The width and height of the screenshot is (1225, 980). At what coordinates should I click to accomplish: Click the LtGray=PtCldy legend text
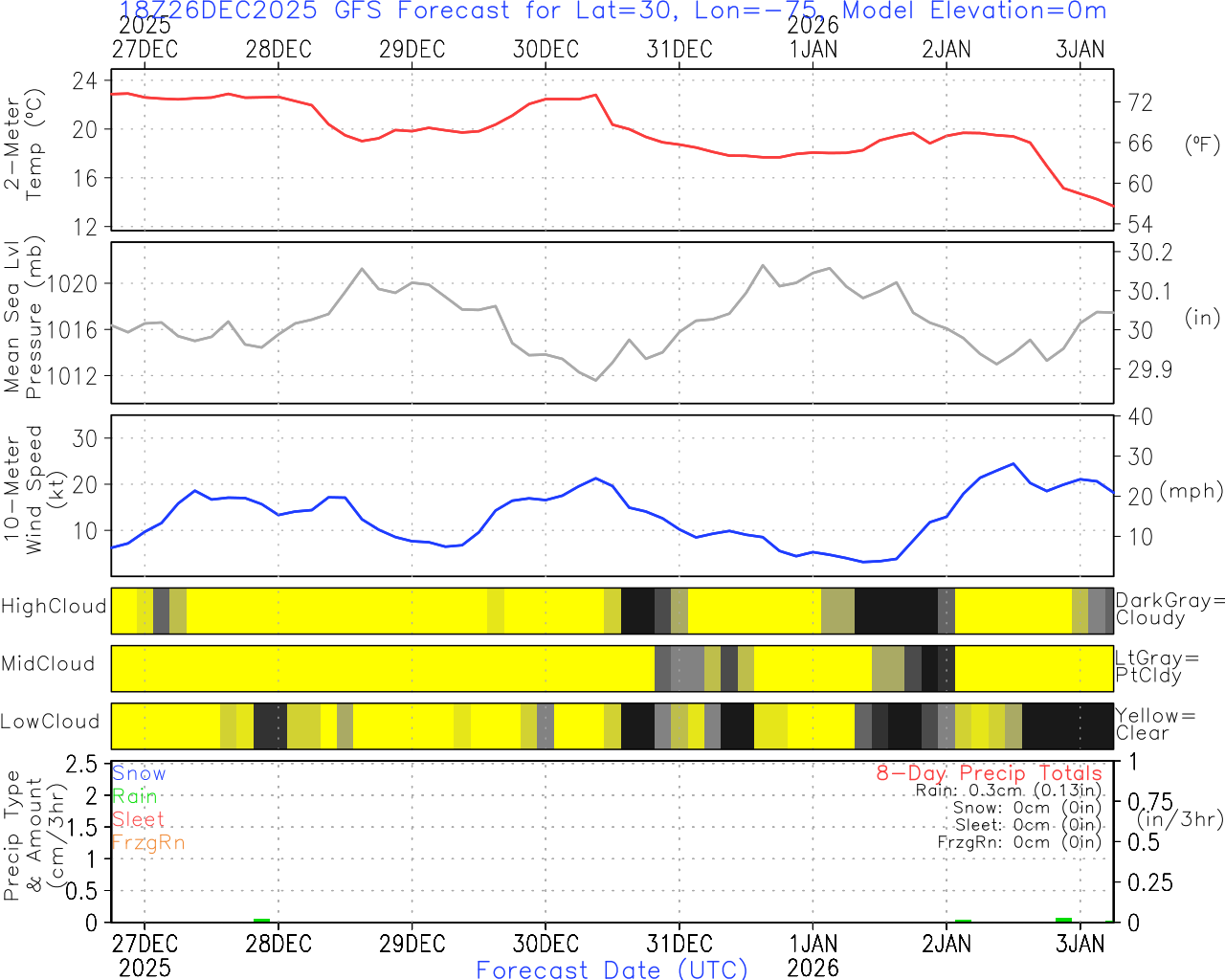1157,667
